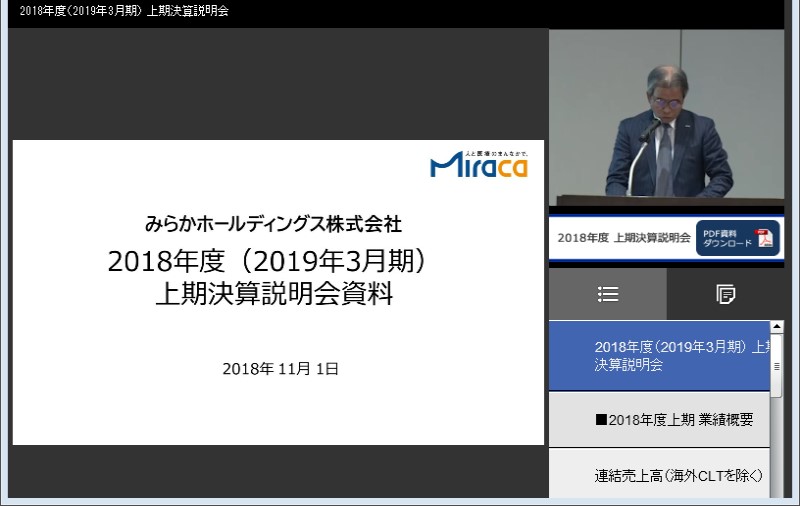This screenshot has height=506, width=800.
Task: Click the 2018年度 上期決算説明会 banner label
Action: click(x=623, y=238)
